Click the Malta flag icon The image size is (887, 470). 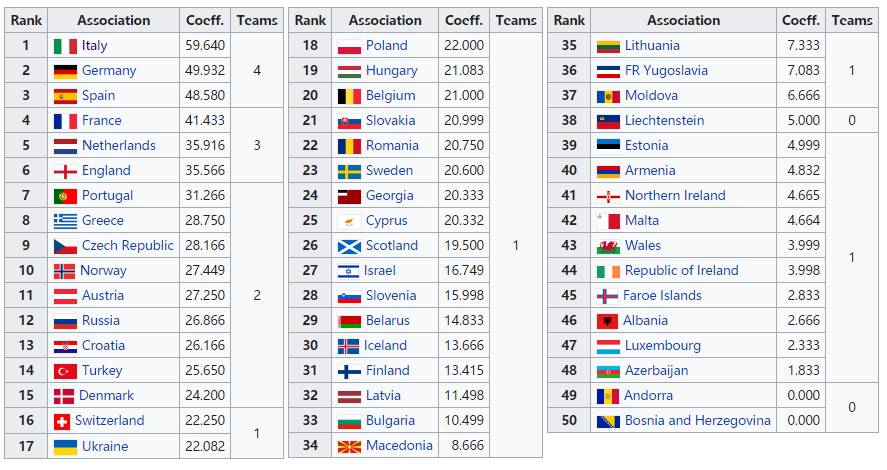click(x=607, y=221)
